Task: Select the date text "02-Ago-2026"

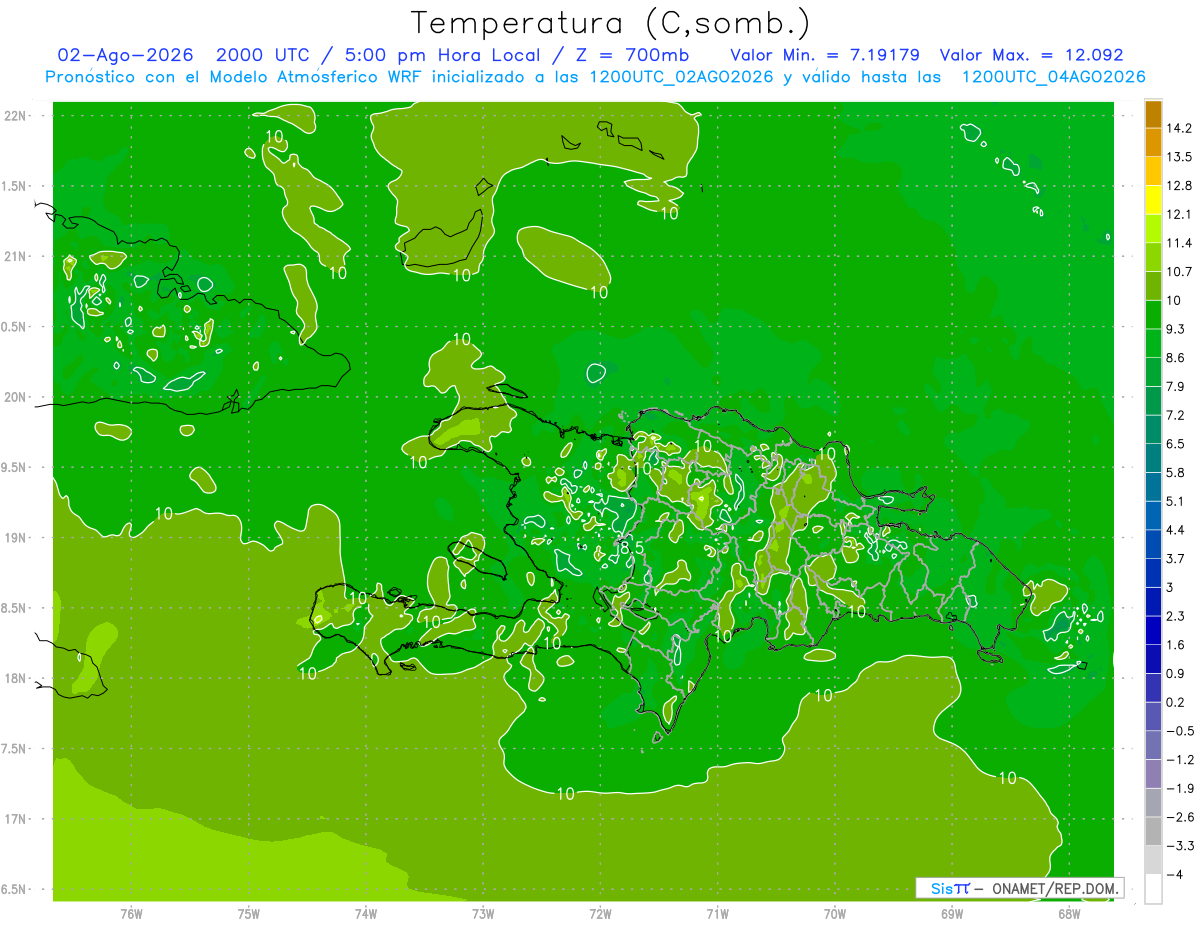Action: (125, 55)
